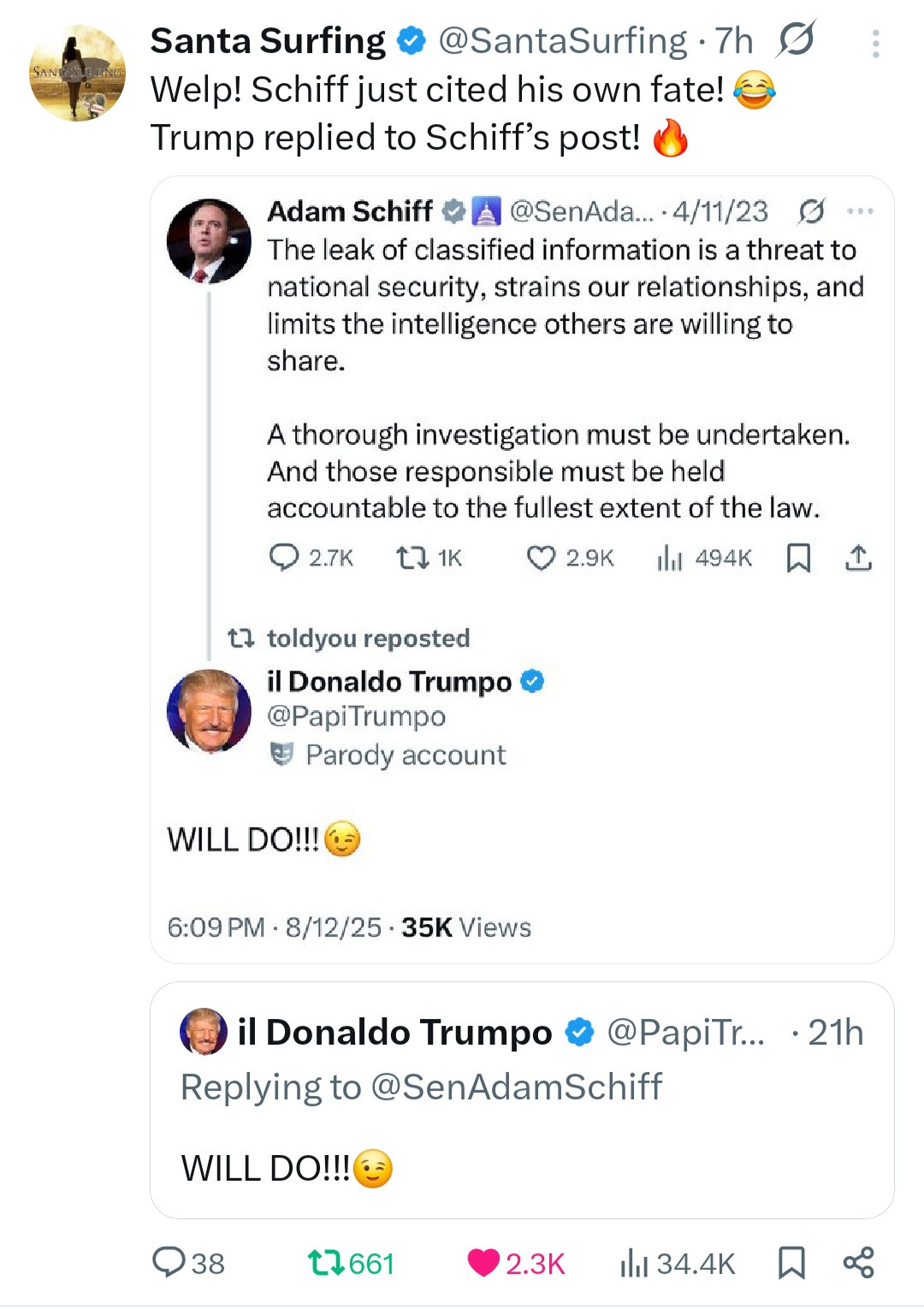The height and width of the screenshot is (1309, 924).
Task: View analytics icon showing 34.4K views
Action: (634, 1262)
